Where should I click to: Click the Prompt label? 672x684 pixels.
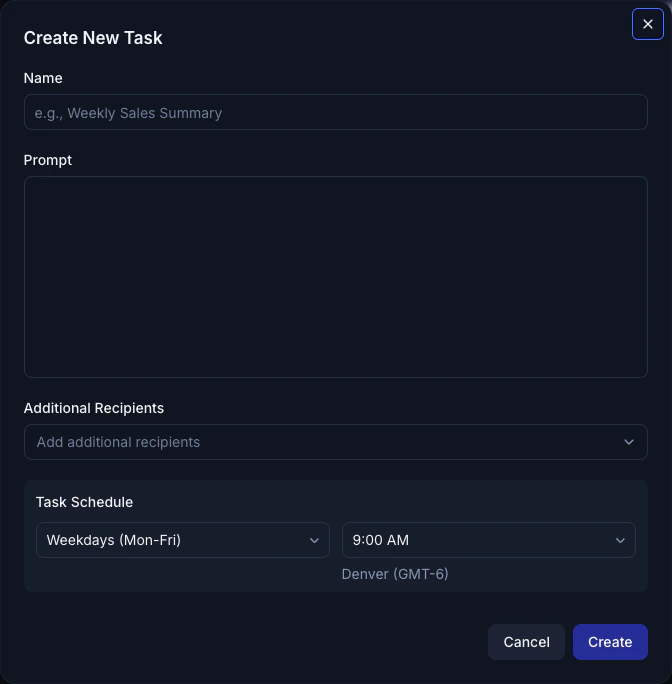(48, 160)
